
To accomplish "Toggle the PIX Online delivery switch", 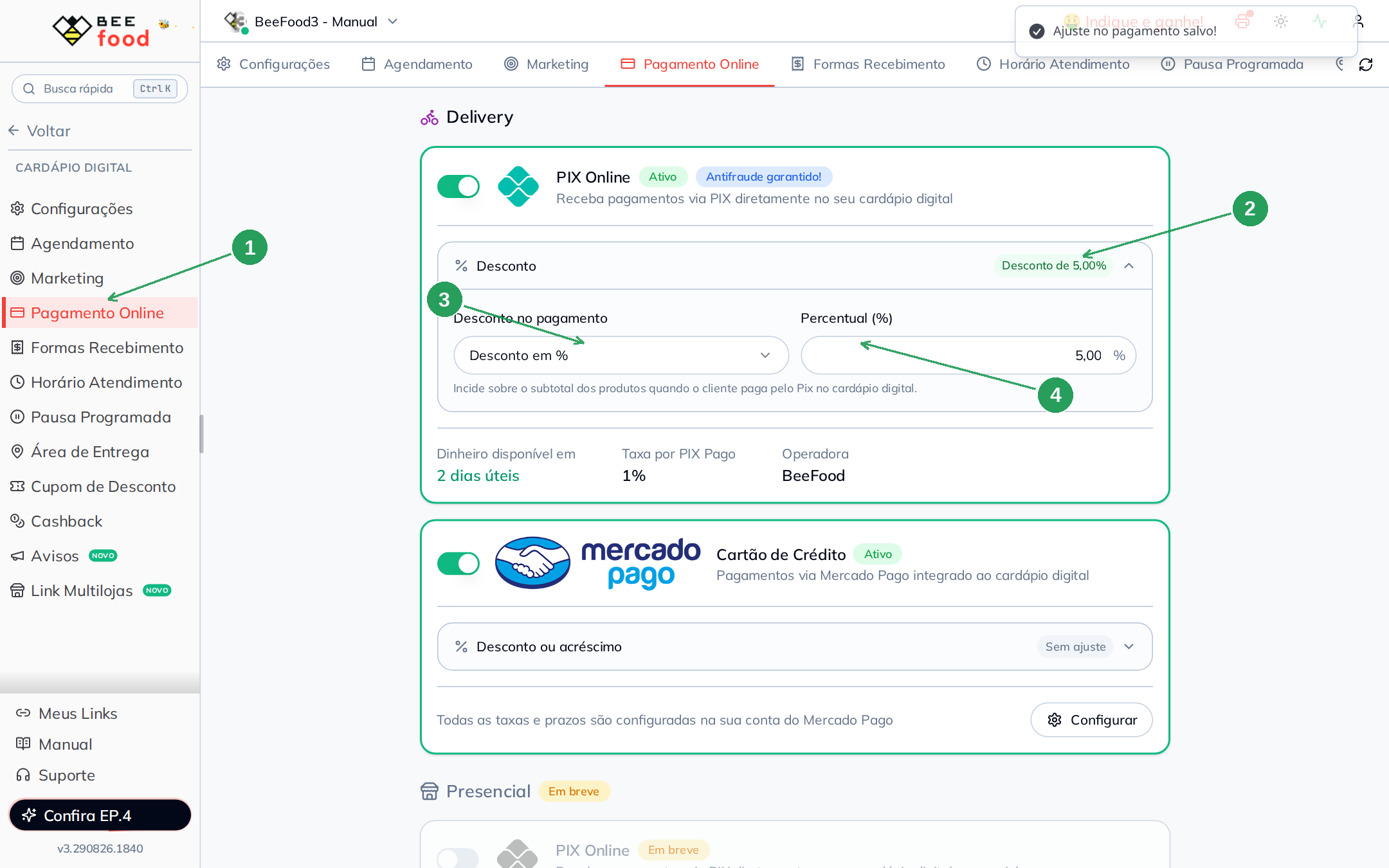I will tap(458, 186).
